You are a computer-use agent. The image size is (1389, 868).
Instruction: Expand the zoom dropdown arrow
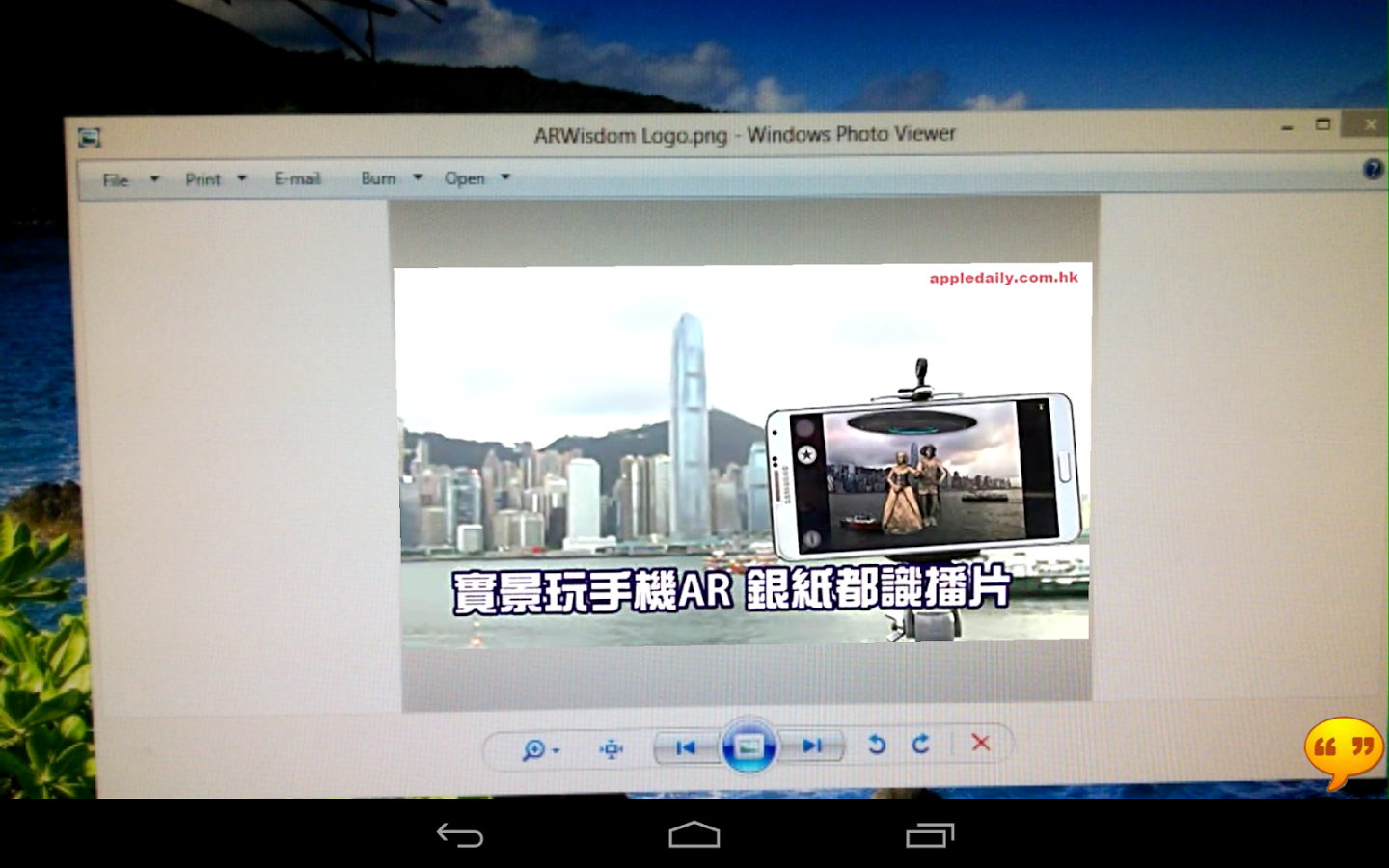(557, 750)
